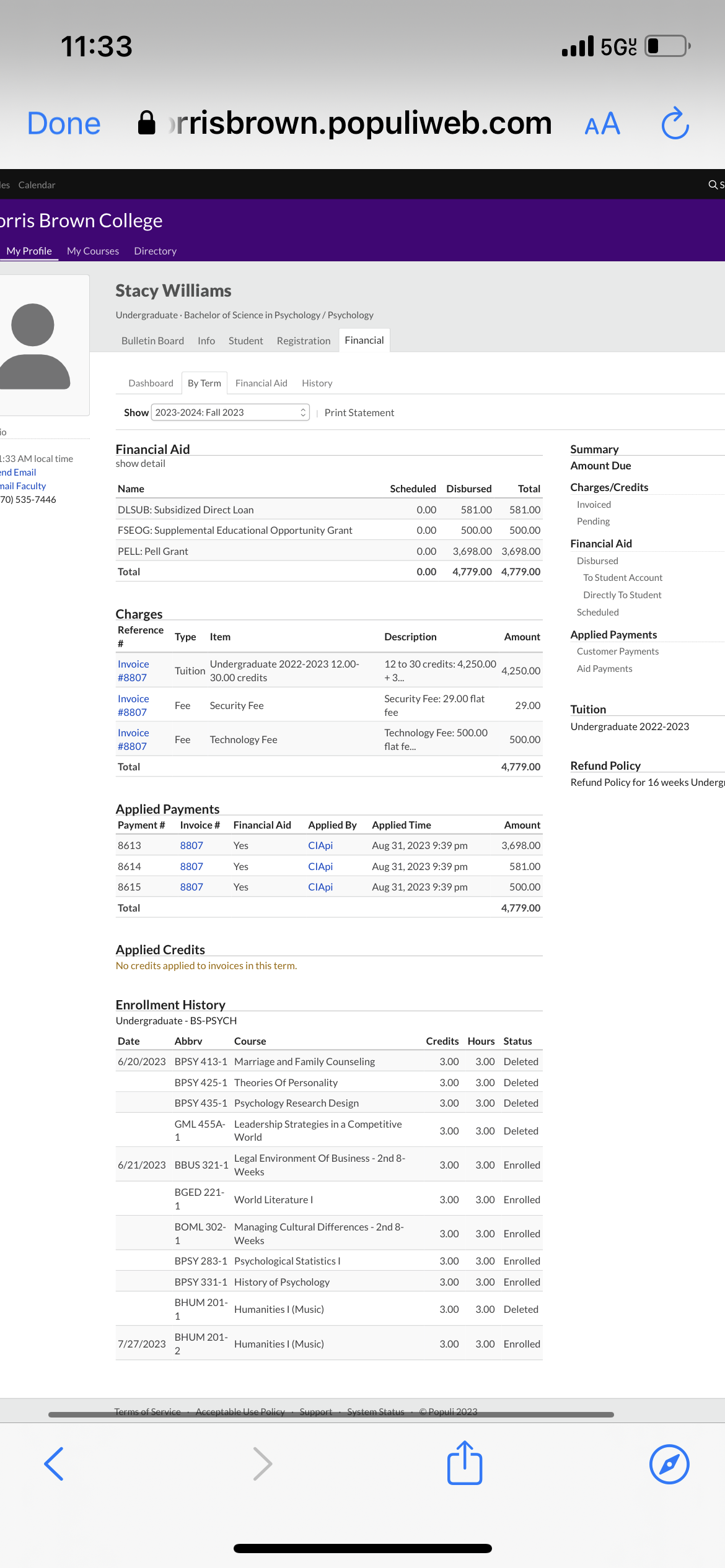Image resolution: width=725 pixels, height=1568 pixels.
Task: Open the Terms of Service footer link
Action: pyautogui.click(x=147, y=1411)
